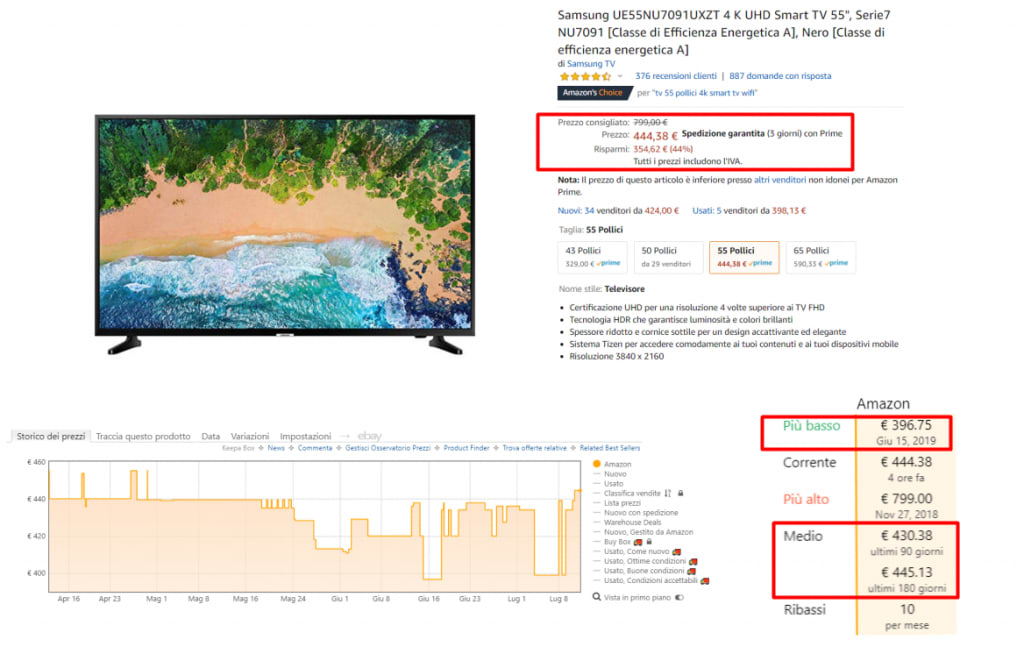Open 887 domande con risposta link
This screenshot has width=1024, height=654.
tap(780, 76)
